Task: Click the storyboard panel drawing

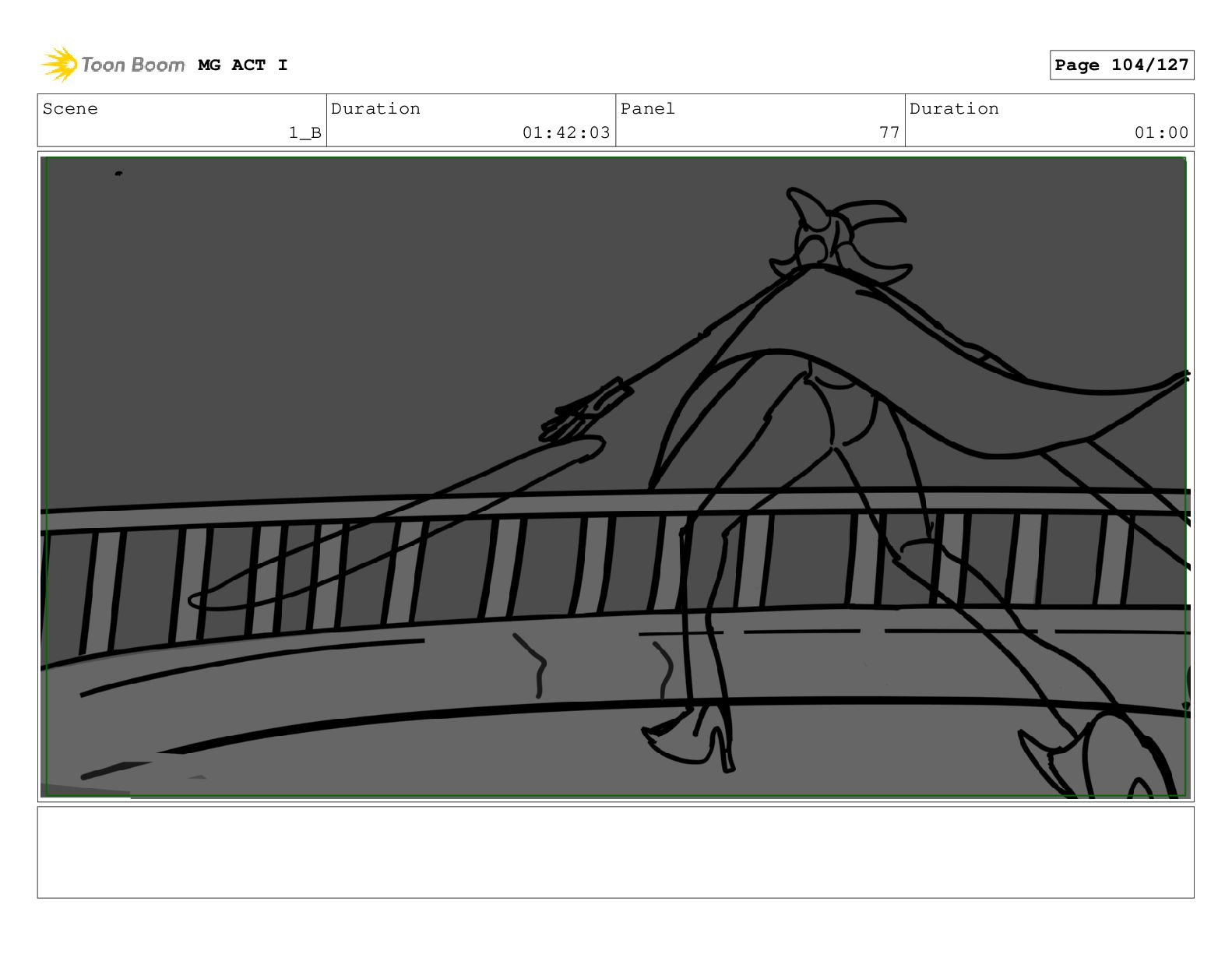Action: (x=615, y=477)
